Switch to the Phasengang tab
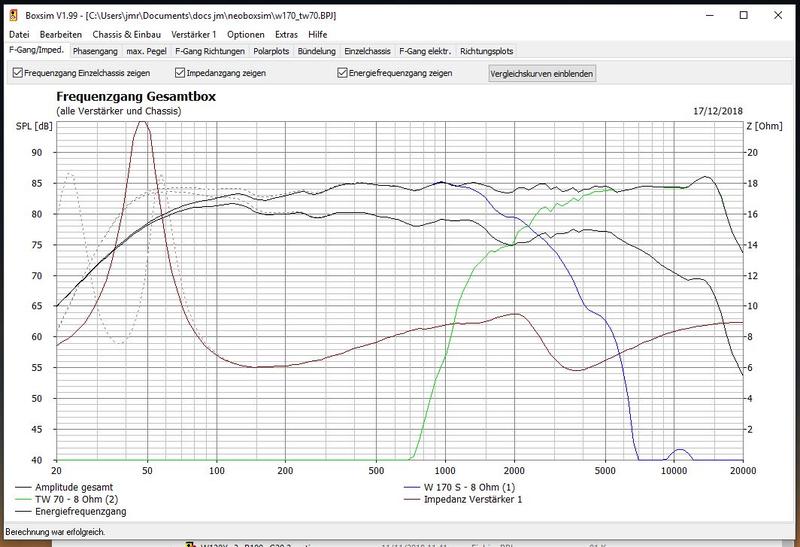Screen dimensions: 800x547 (x=95, y=51)
